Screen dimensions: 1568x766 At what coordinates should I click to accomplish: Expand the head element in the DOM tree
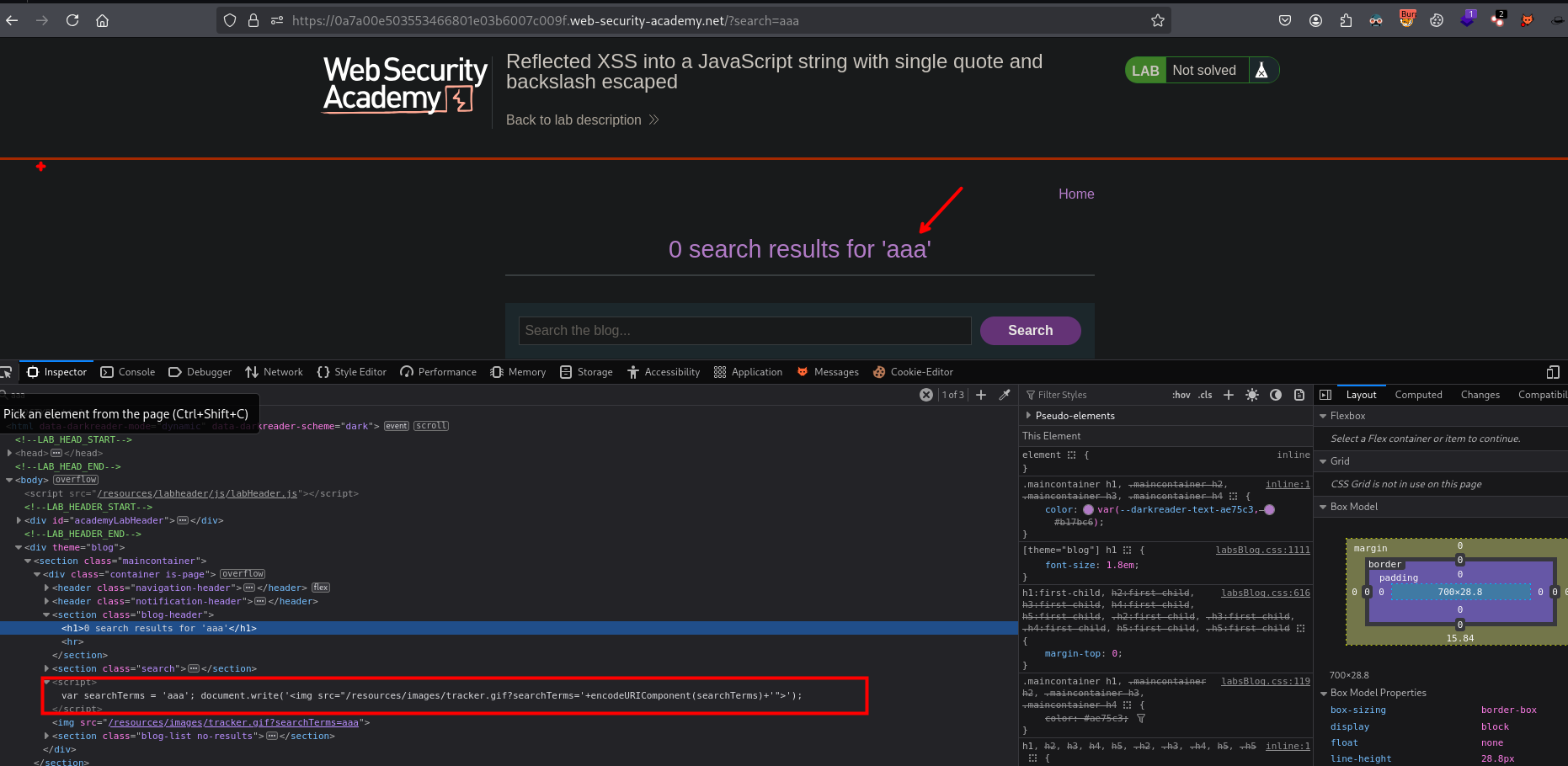(x=9, y=453)
